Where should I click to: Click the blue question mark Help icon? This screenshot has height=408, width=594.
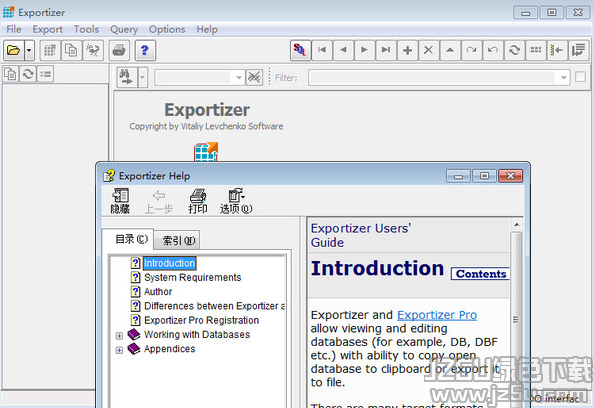point(145,50)
